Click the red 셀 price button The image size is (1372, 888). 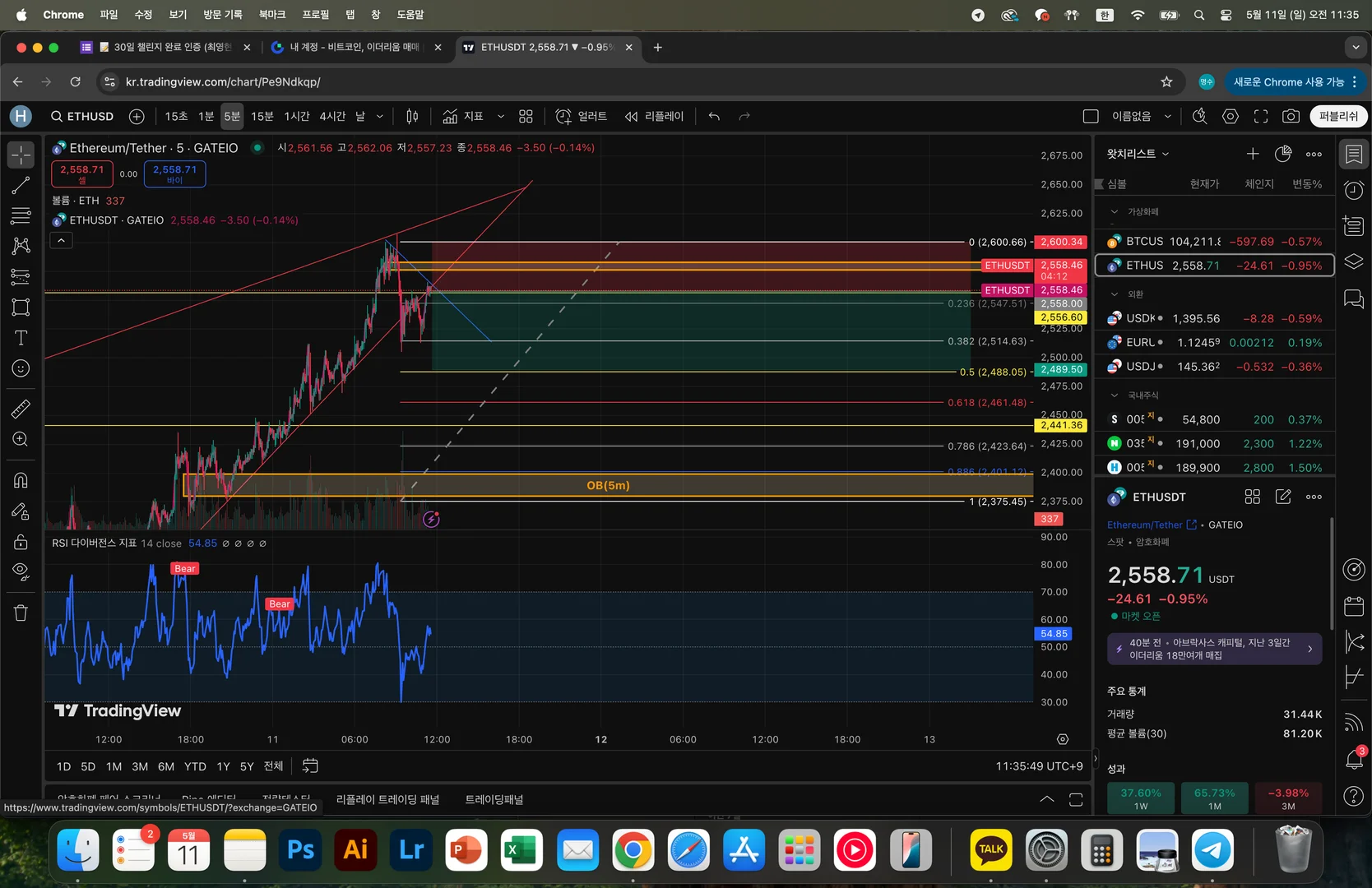pos(82,173)
